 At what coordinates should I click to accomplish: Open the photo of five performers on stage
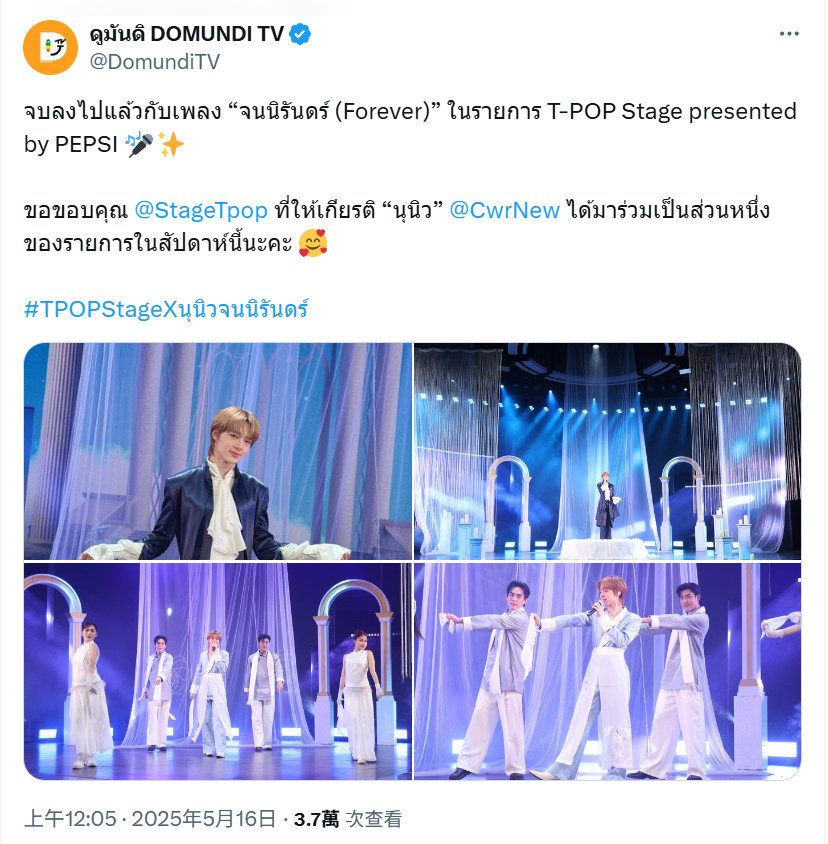tap(217, 671)
